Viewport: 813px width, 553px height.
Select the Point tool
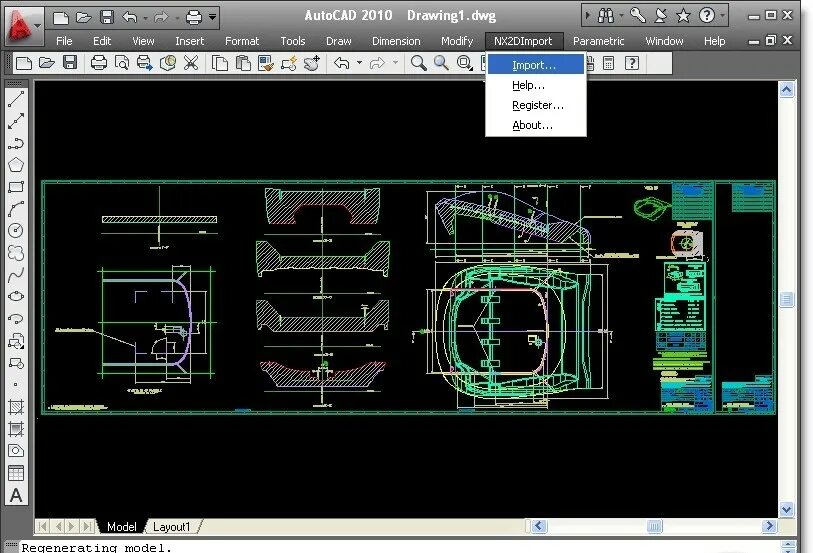[x=16, y=385]
